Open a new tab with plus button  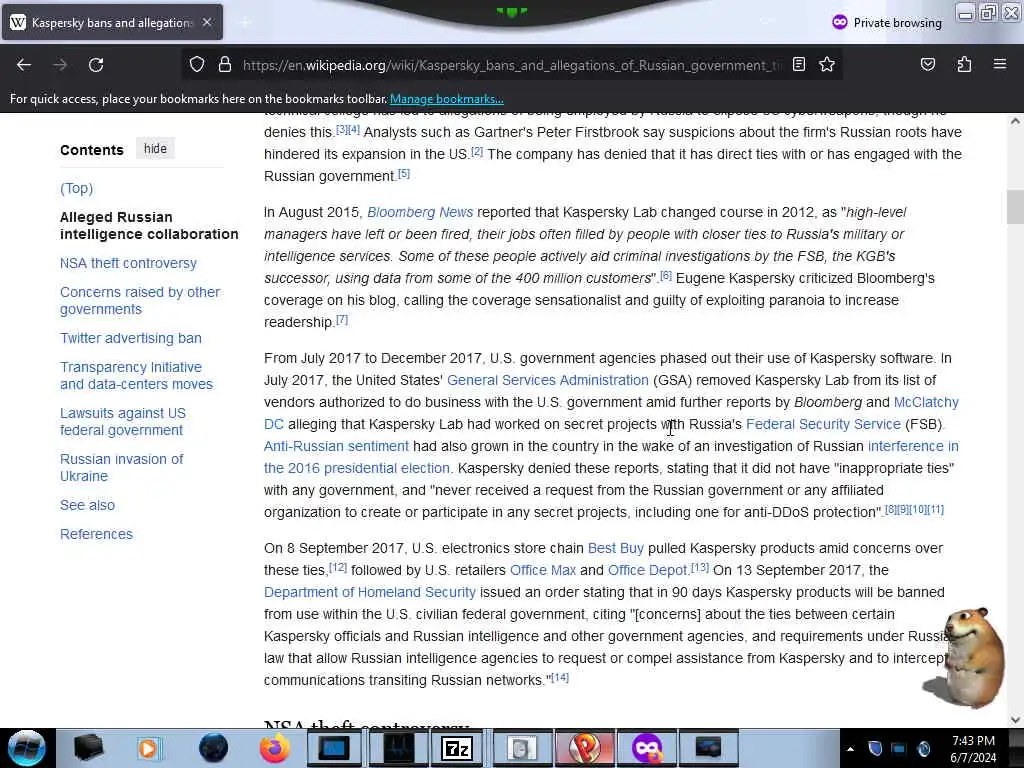tap(245, 23)
